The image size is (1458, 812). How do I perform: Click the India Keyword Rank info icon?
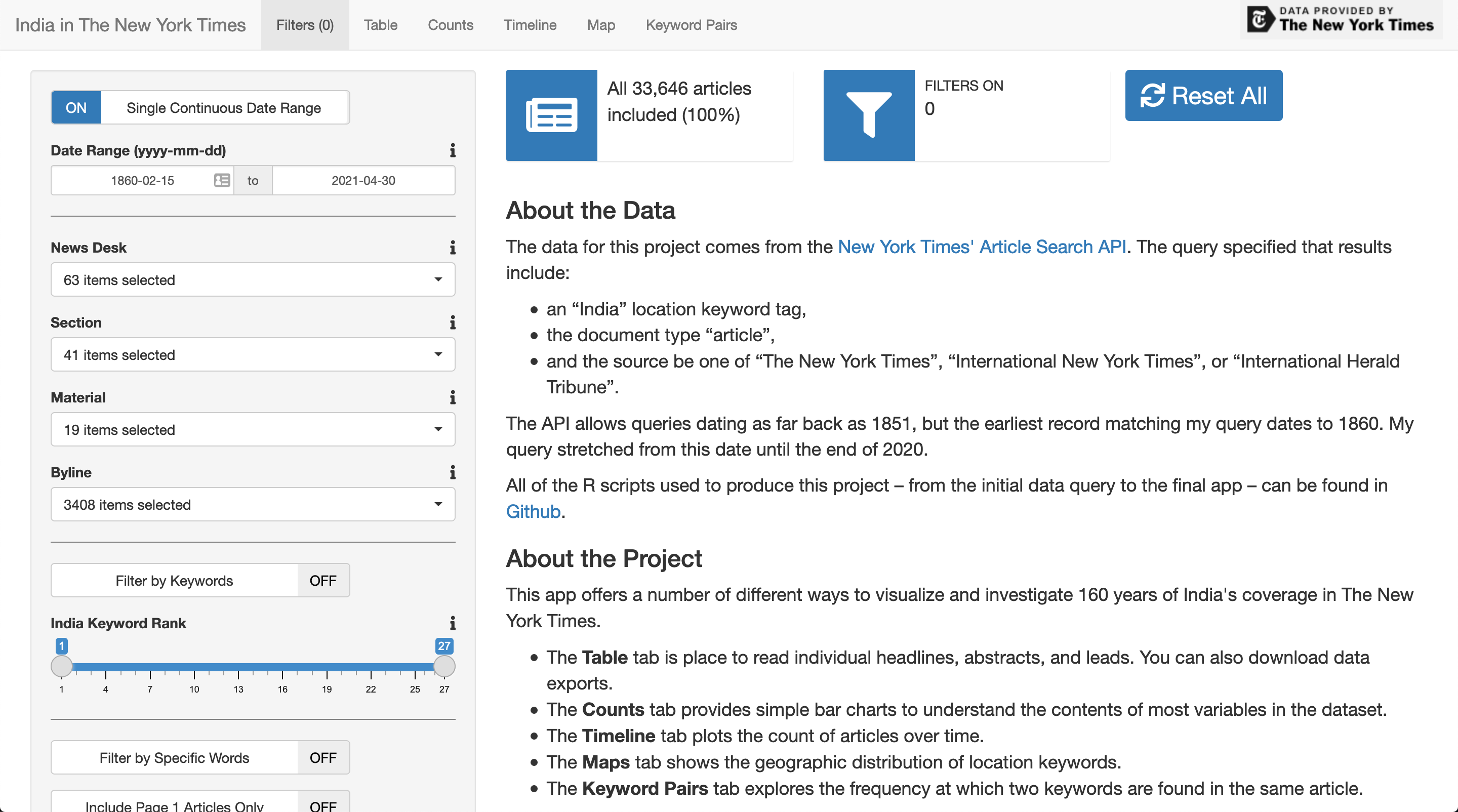[452, 624]
